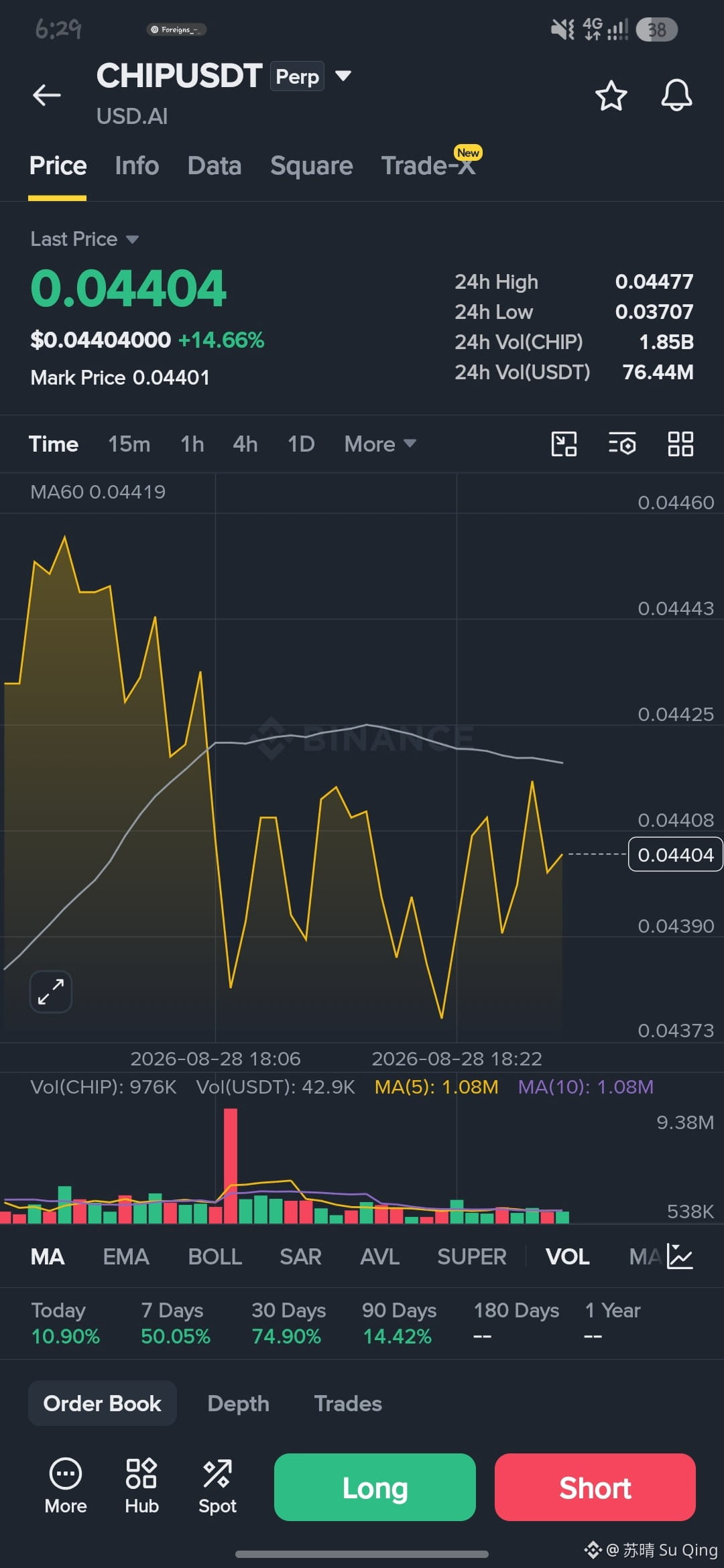The height and width of the screenshot is (1568, 724).
Task: Select the Time chart interval
Action: pyautogui.click(x=54, y=444)
